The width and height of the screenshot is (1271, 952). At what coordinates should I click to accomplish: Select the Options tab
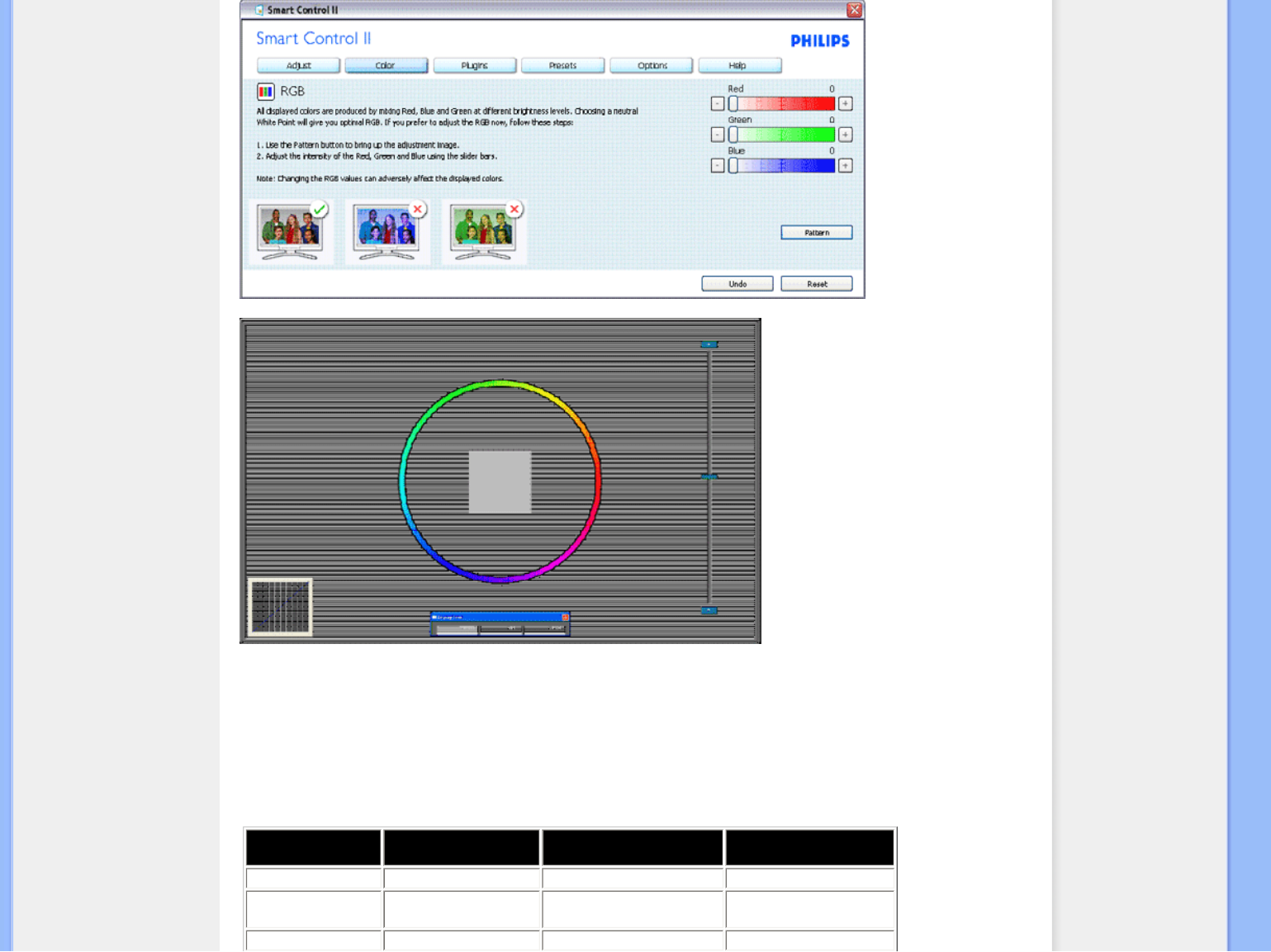(x=652, y=66)
